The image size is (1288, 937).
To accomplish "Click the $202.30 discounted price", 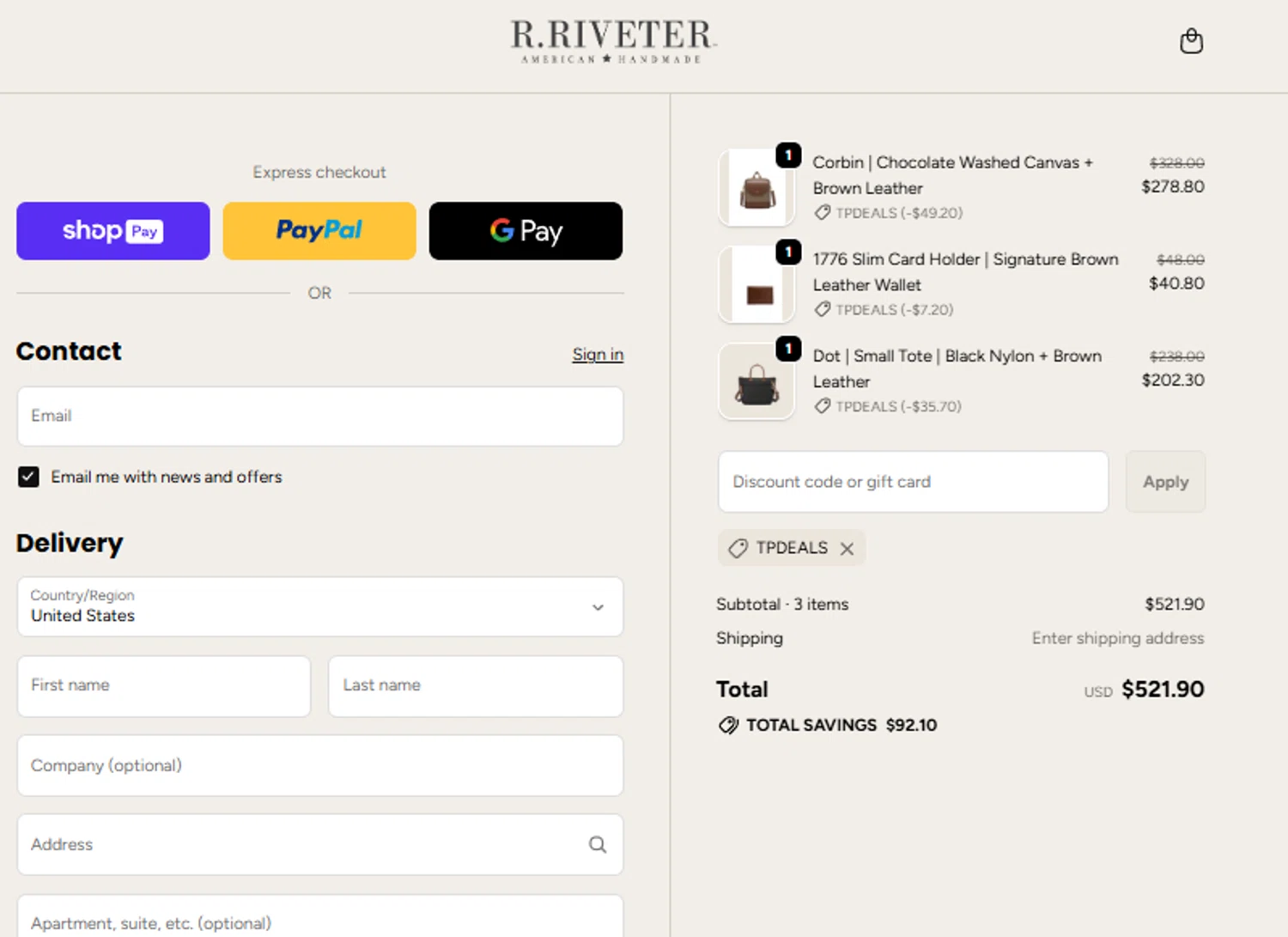I will click(x=1172, y=380).
